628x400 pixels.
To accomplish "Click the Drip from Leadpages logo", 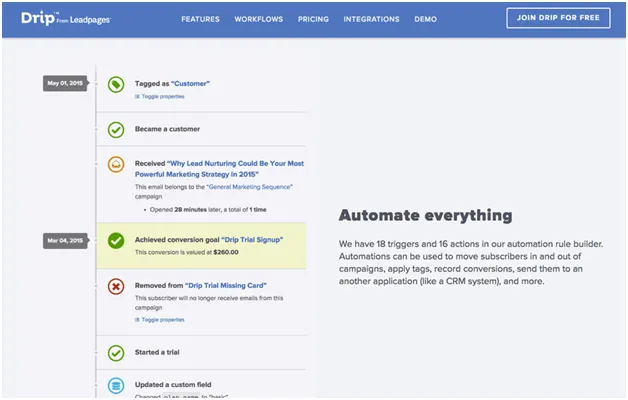I will 66,18.
